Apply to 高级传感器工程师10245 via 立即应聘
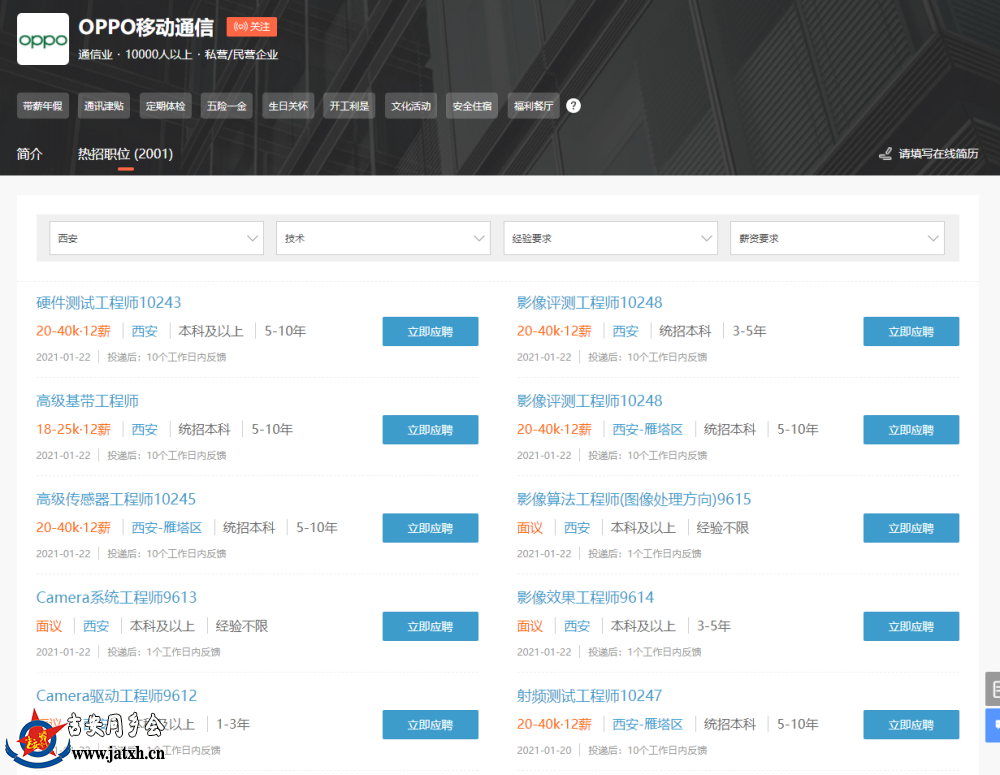This screenshot has height=775, width=1000. pos(430,528)
